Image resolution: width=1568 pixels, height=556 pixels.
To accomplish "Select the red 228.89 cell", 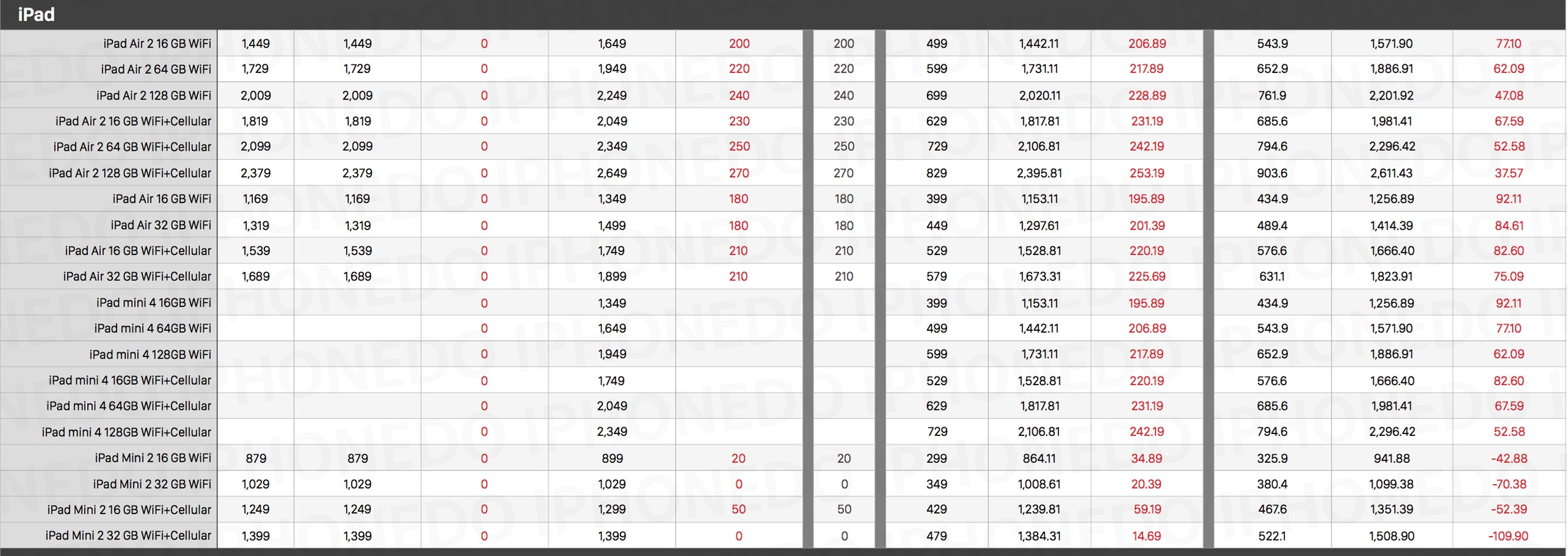I will tap(1147, 95).
